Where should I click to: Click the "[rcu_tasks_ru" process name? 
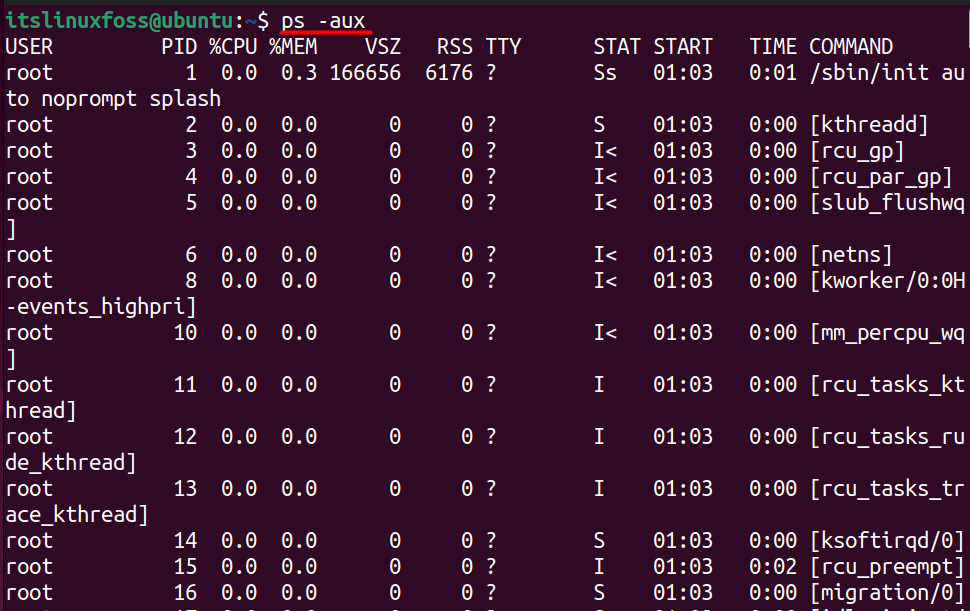pyautogui.click(x=887, y=437)
